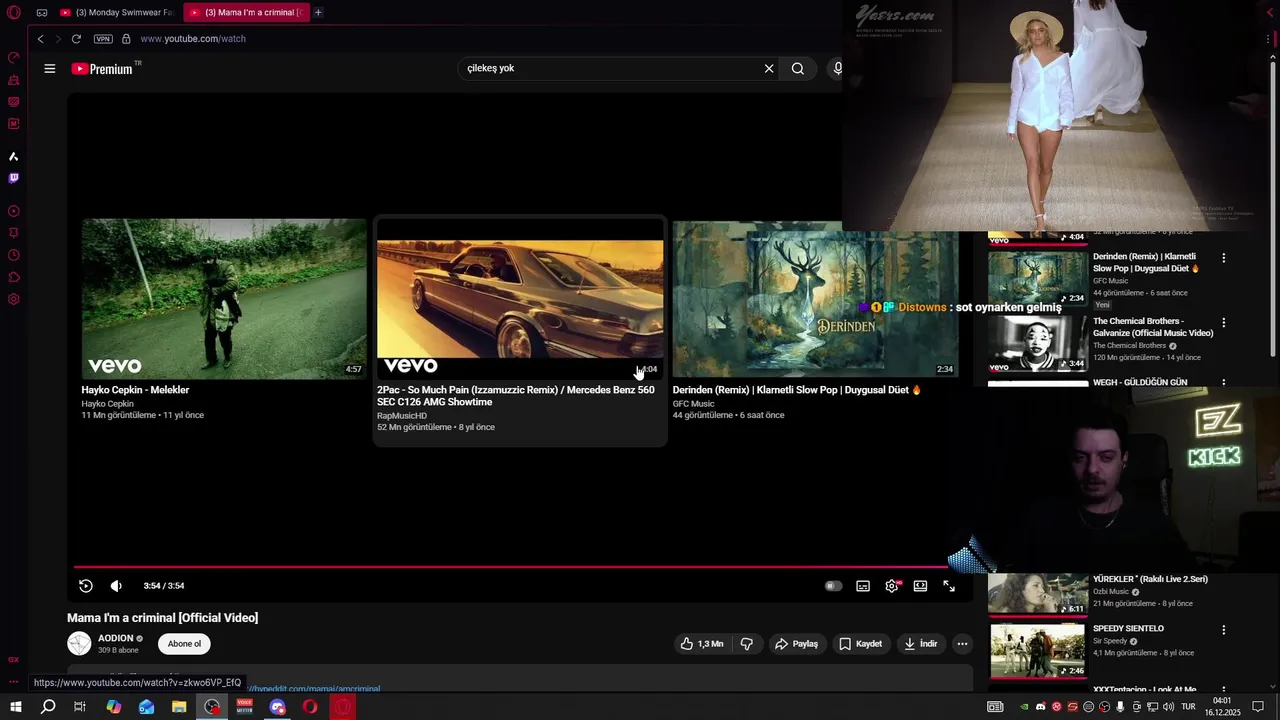Open the Aria AI icon in Opera sidebar
Viewport: 1280px width, 720px height.
(14, 156)
